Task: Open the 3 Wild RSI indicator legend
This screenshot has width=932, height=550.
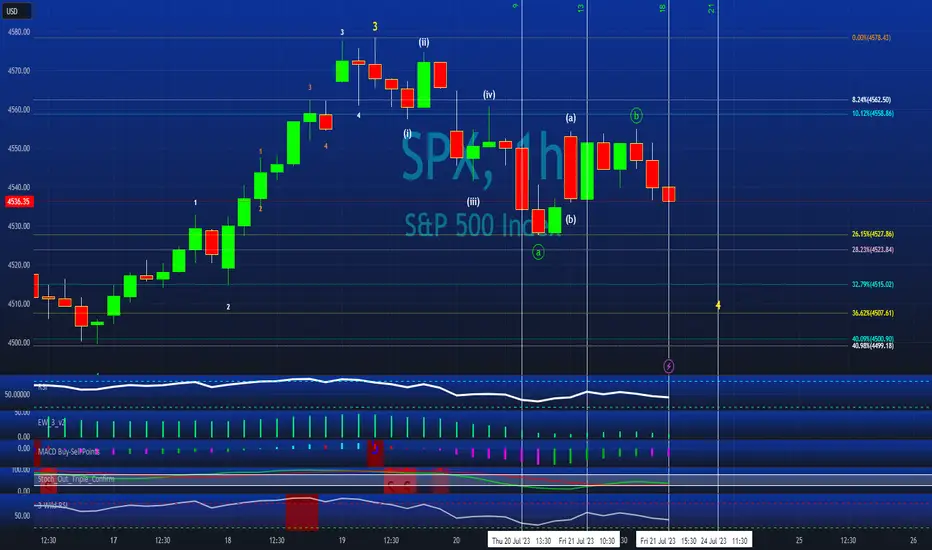Action: (52, 505)
